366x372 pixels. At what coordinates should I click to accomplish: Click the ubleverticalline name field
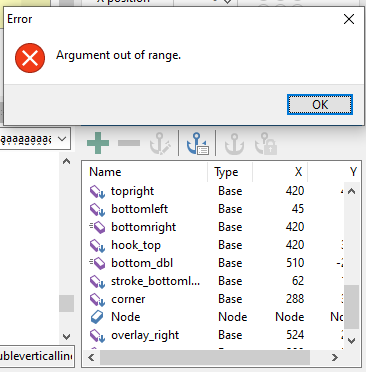[x=37, y=356]
